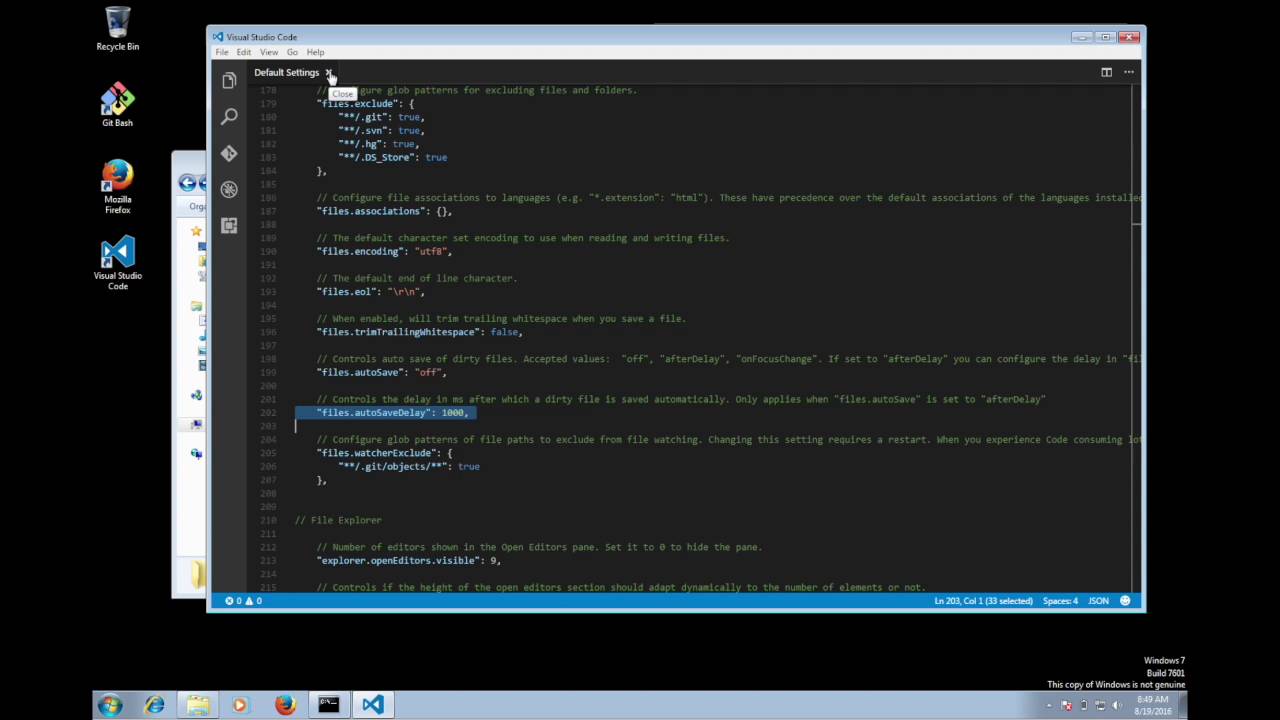Click the Back button in the Explorer window

(x=187, y=182)
